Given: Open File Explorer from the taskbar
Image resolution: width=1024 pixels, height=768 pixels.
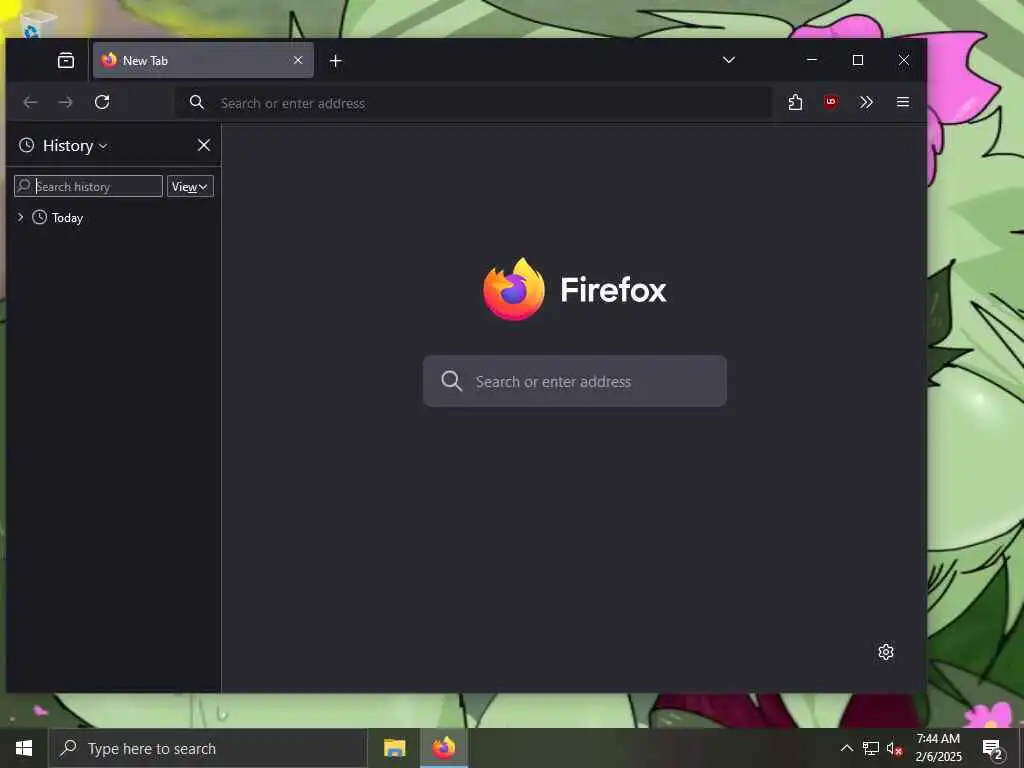Looking at the screenshot, I should [394, 748].
